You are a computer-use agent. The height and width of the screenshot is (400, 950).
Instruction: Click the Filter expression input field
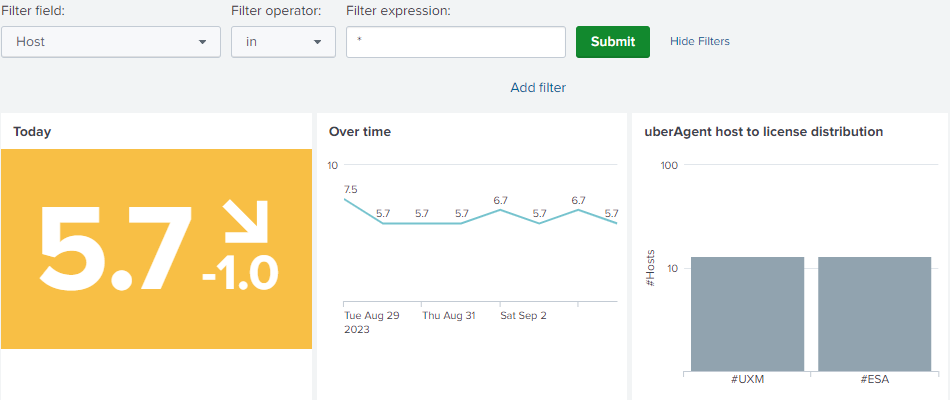pos(456,42)
